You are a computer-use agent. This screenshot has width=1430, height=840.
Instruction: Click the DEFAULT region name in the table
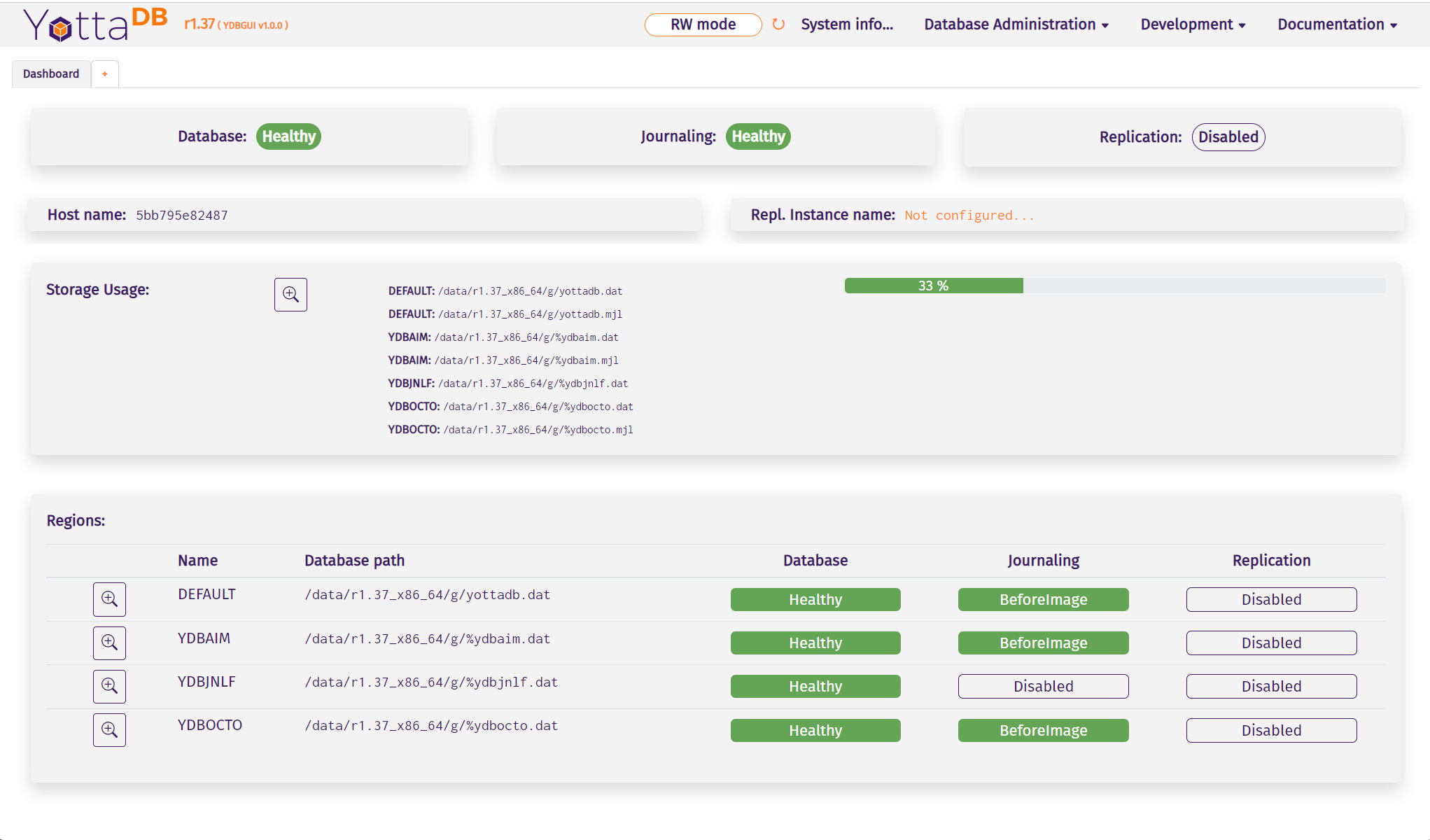tap(206, 594)
